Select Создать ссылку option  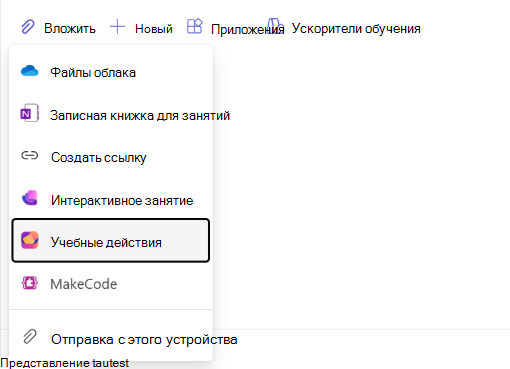point(111,157)
